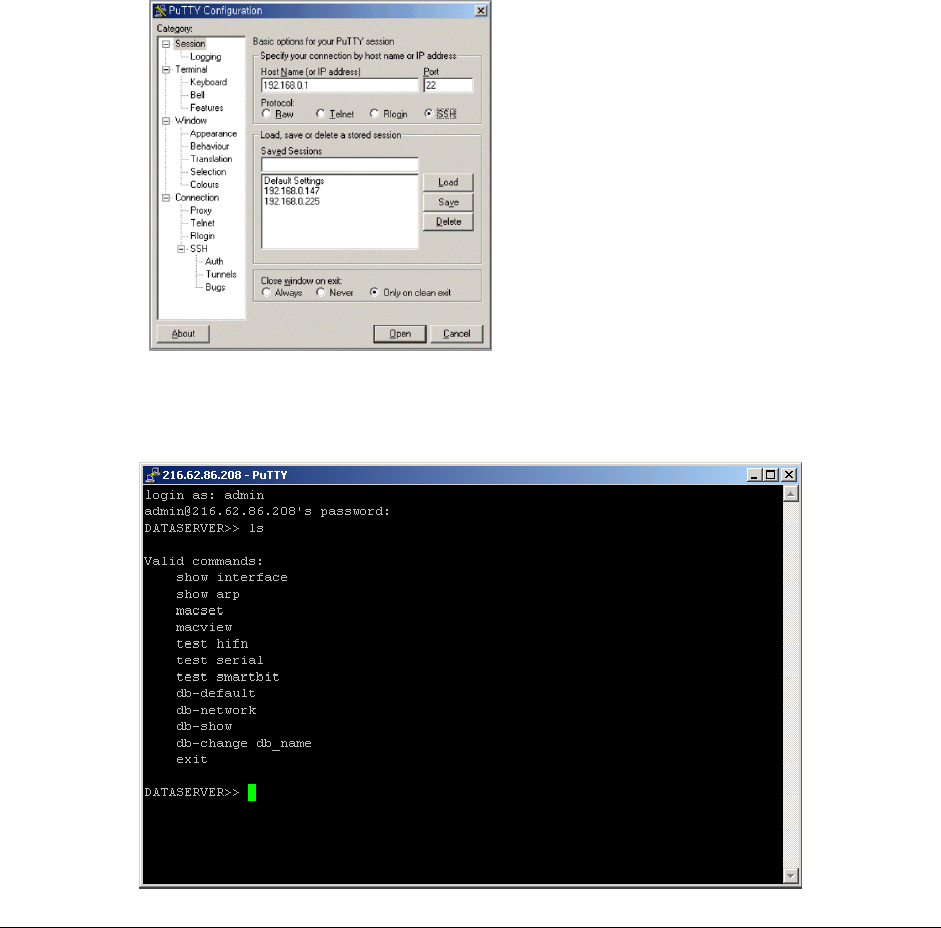The image size is (941, 928).
Task: Open the Behaviour settings category
Action: [x=209, y=146]
